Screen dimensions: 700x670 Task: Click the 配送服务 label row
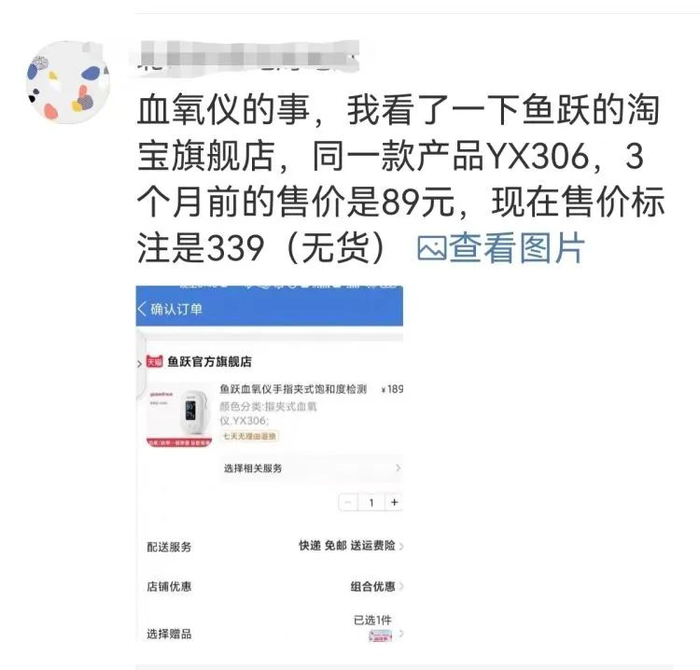point(275,546)
